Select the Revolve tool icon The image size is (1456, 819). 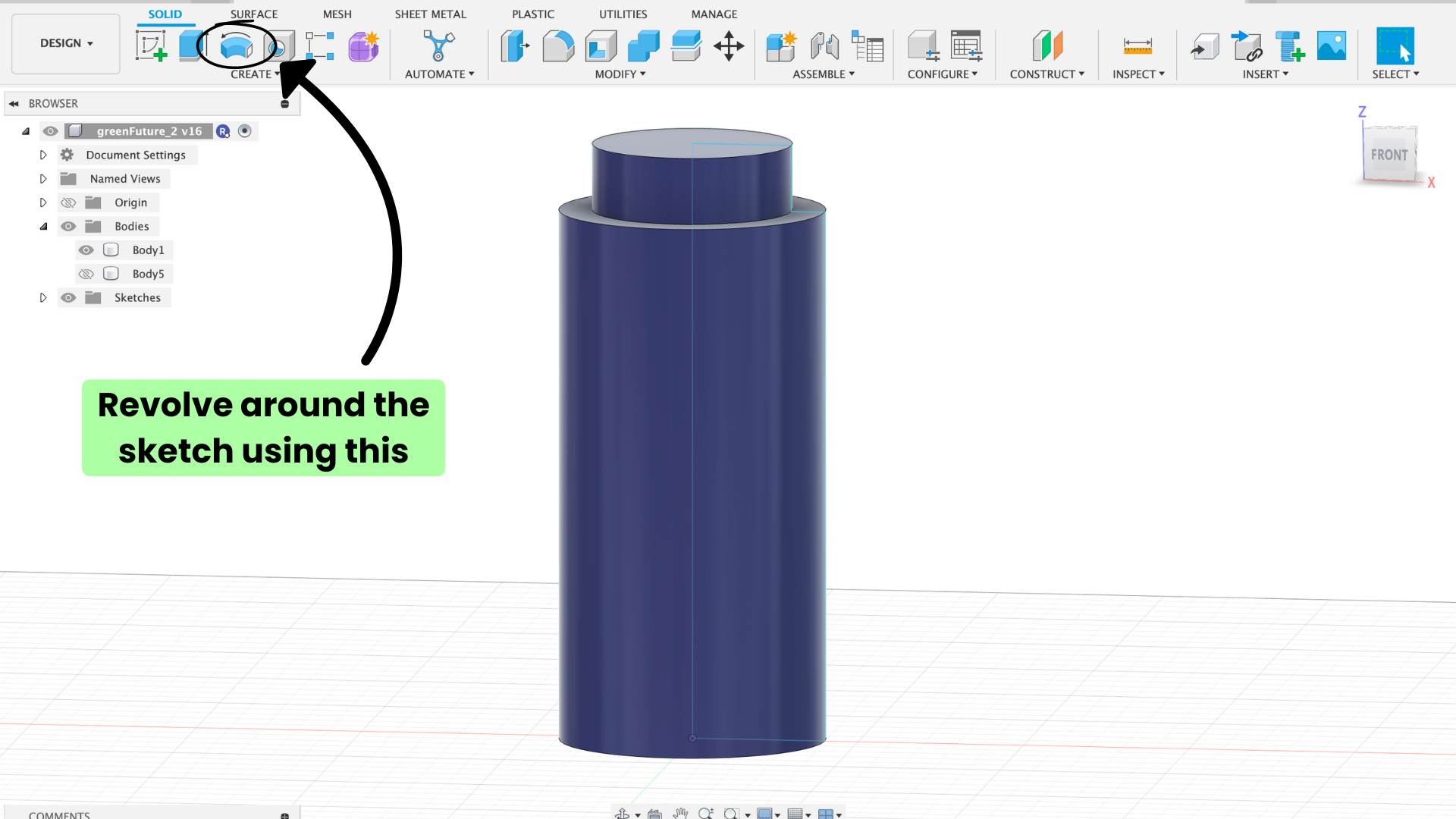point(236,47)
